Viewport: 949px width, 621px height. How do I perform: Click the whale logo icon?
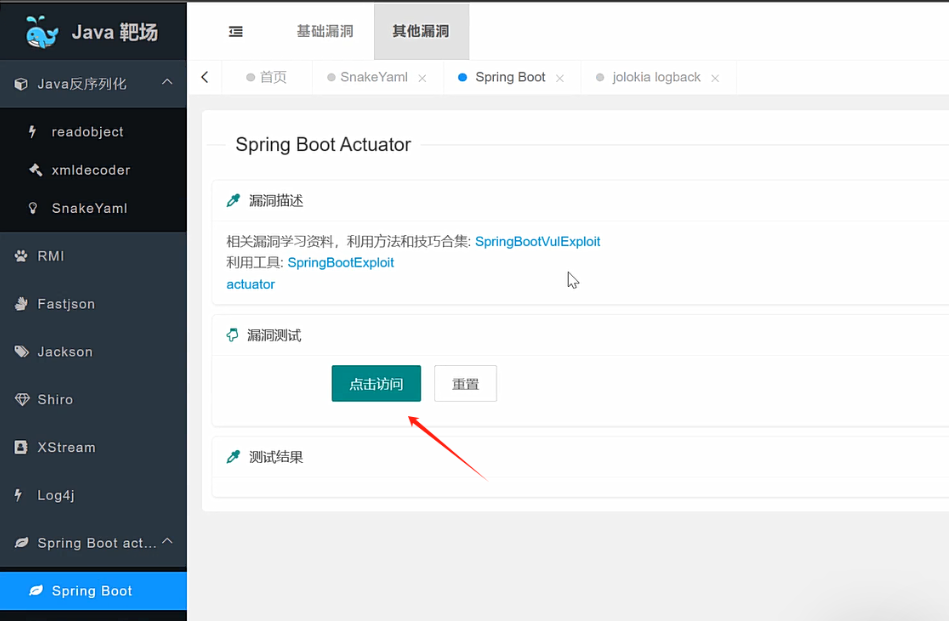tap(42, 33)
